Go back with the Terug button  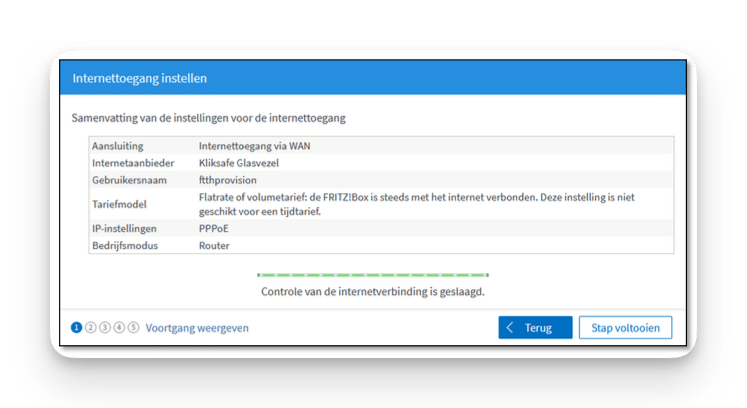click(x=535, y=327)
